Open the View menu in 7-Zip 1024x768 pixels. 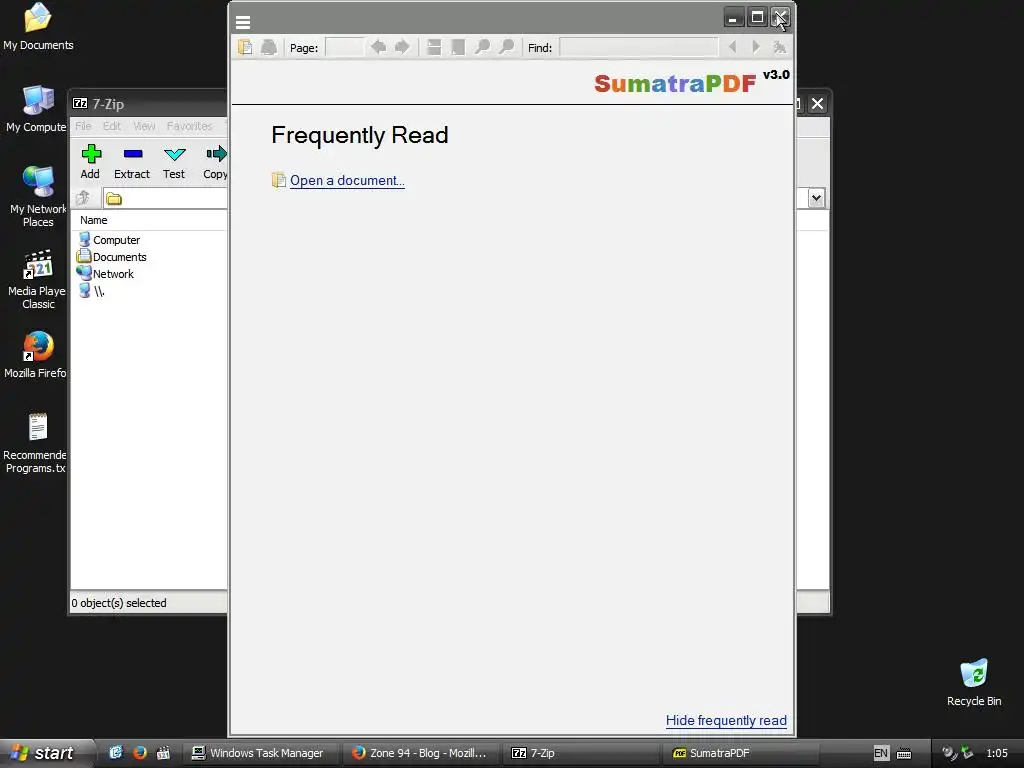point(144,126)
